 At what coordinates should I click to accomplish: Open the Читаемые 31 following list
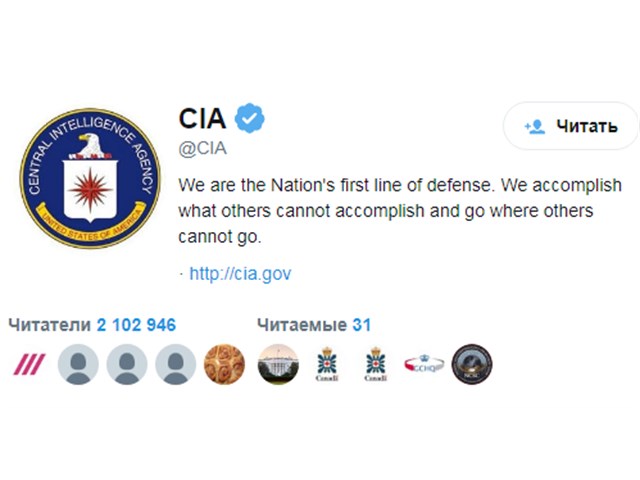pyautogui.click(x=314, y=325)
